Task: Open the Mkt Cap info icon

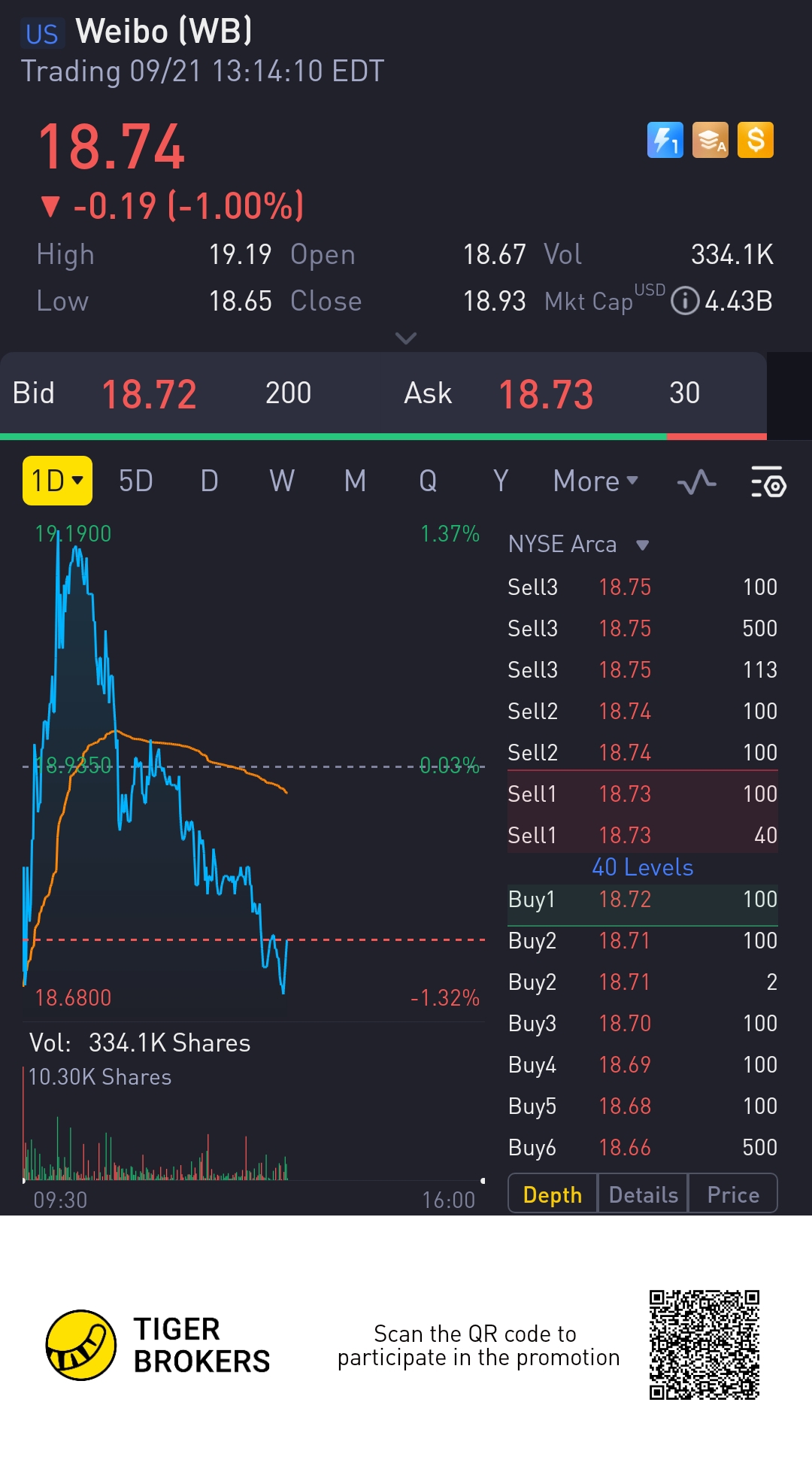Action: tap(684, 302)
